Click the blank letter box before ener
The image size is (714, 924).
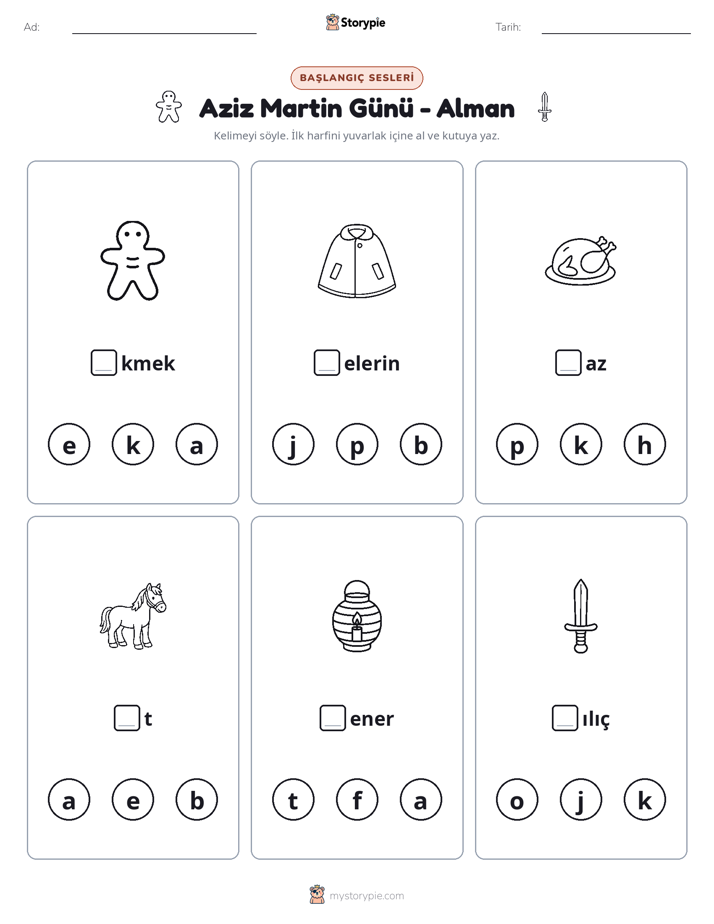[332, 718]
